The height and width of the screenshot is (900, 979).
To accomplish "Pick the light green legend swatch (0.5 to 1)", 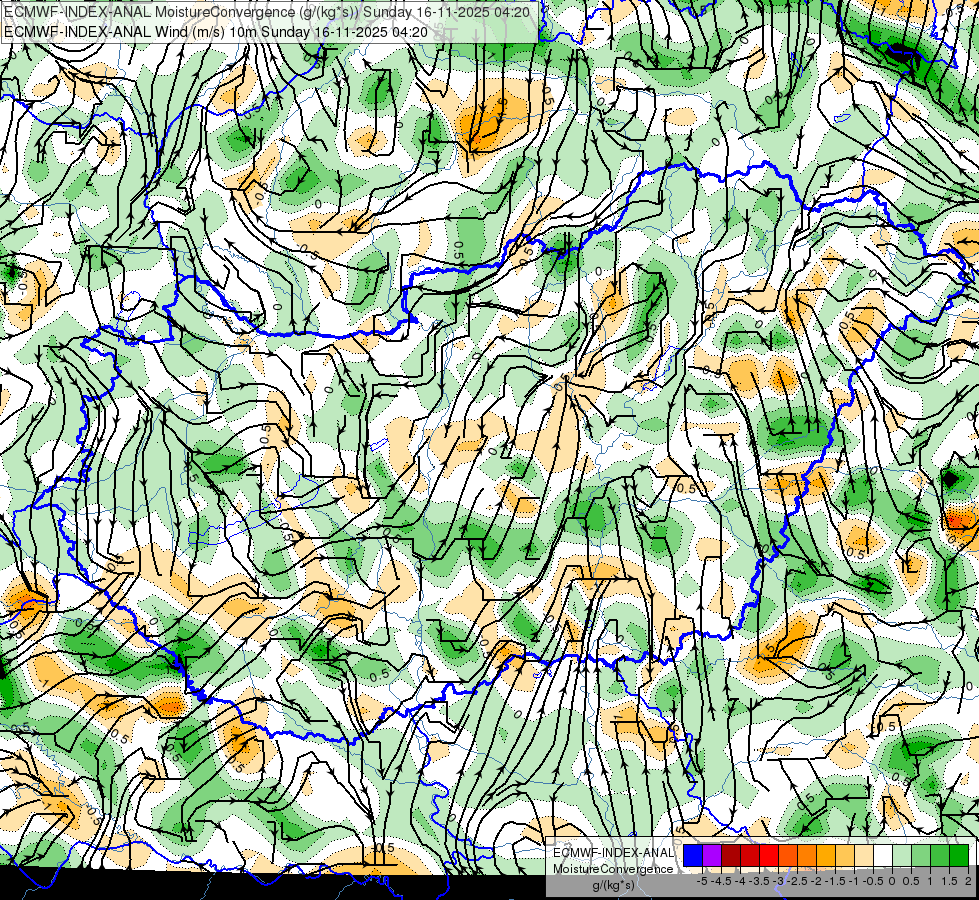I will tap(921, 855).
